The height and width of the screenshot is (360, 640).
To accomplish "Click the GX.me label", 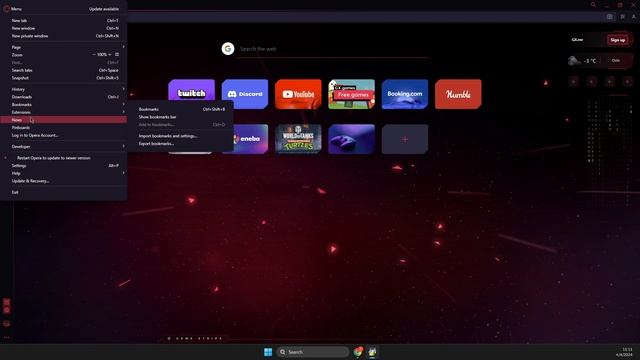I will click(577, 40).
